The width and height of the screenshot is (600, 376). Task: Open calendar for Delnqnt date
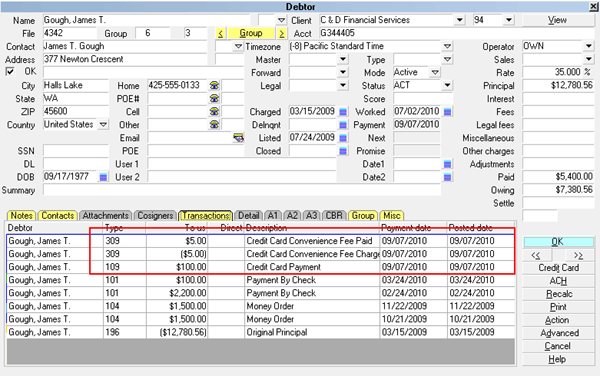coord(343,125)
